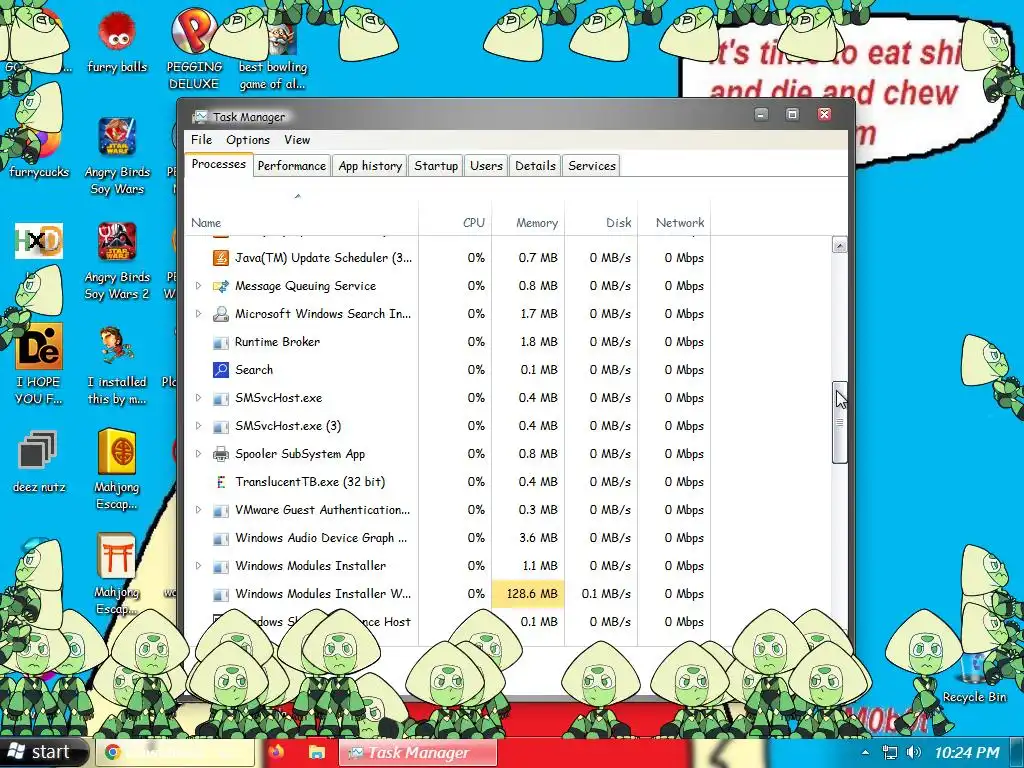Click the Chrome taskbar button
This screenshot has width=1024, height=768.
point(174,753)
